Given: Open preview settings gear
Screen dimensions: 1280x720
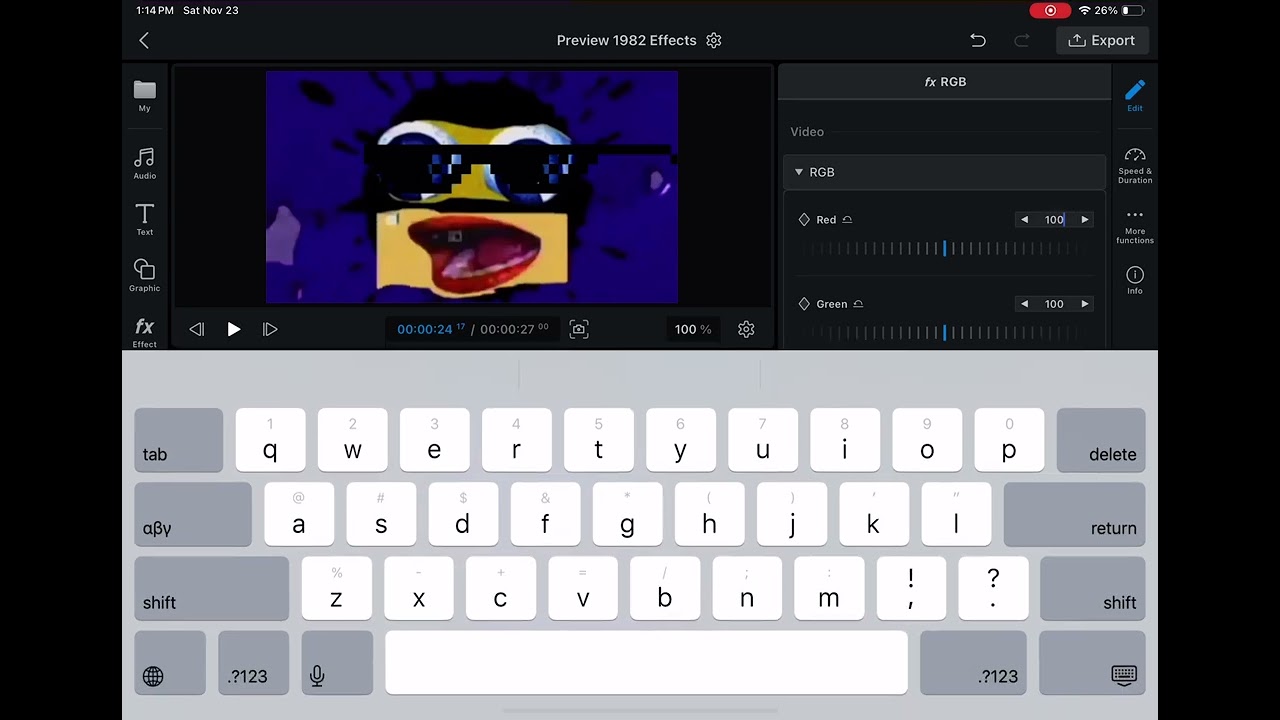Looking at the screenshot, I should [x=746, y=329].
